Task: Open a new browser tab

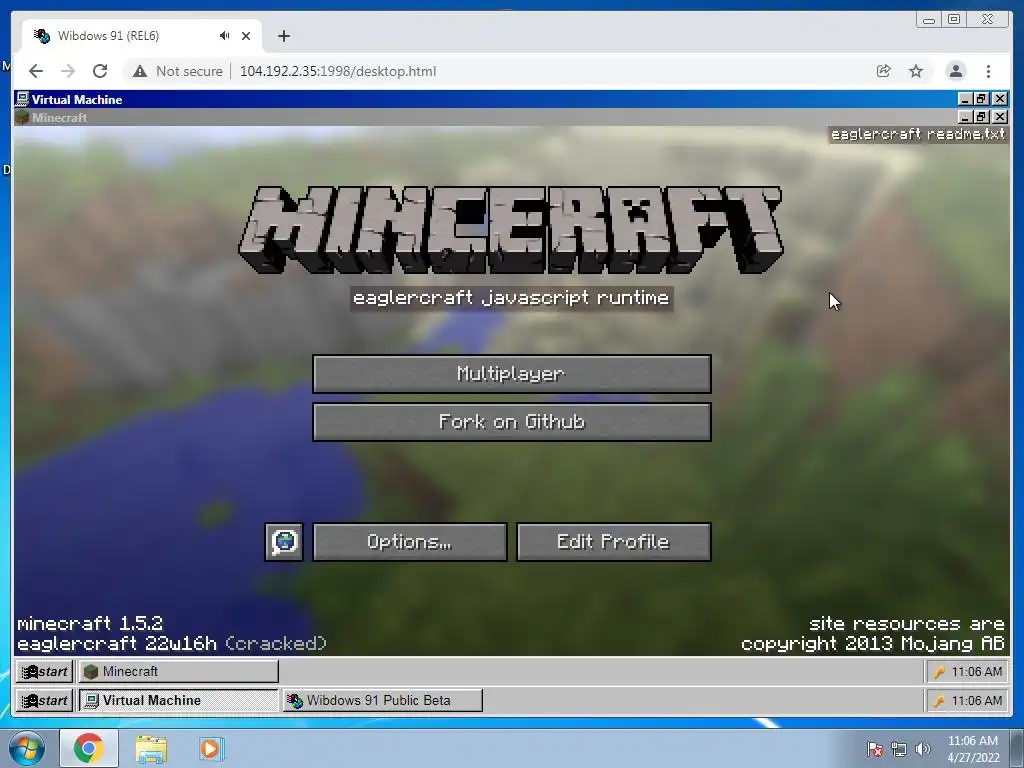Action: pos(283,36)
